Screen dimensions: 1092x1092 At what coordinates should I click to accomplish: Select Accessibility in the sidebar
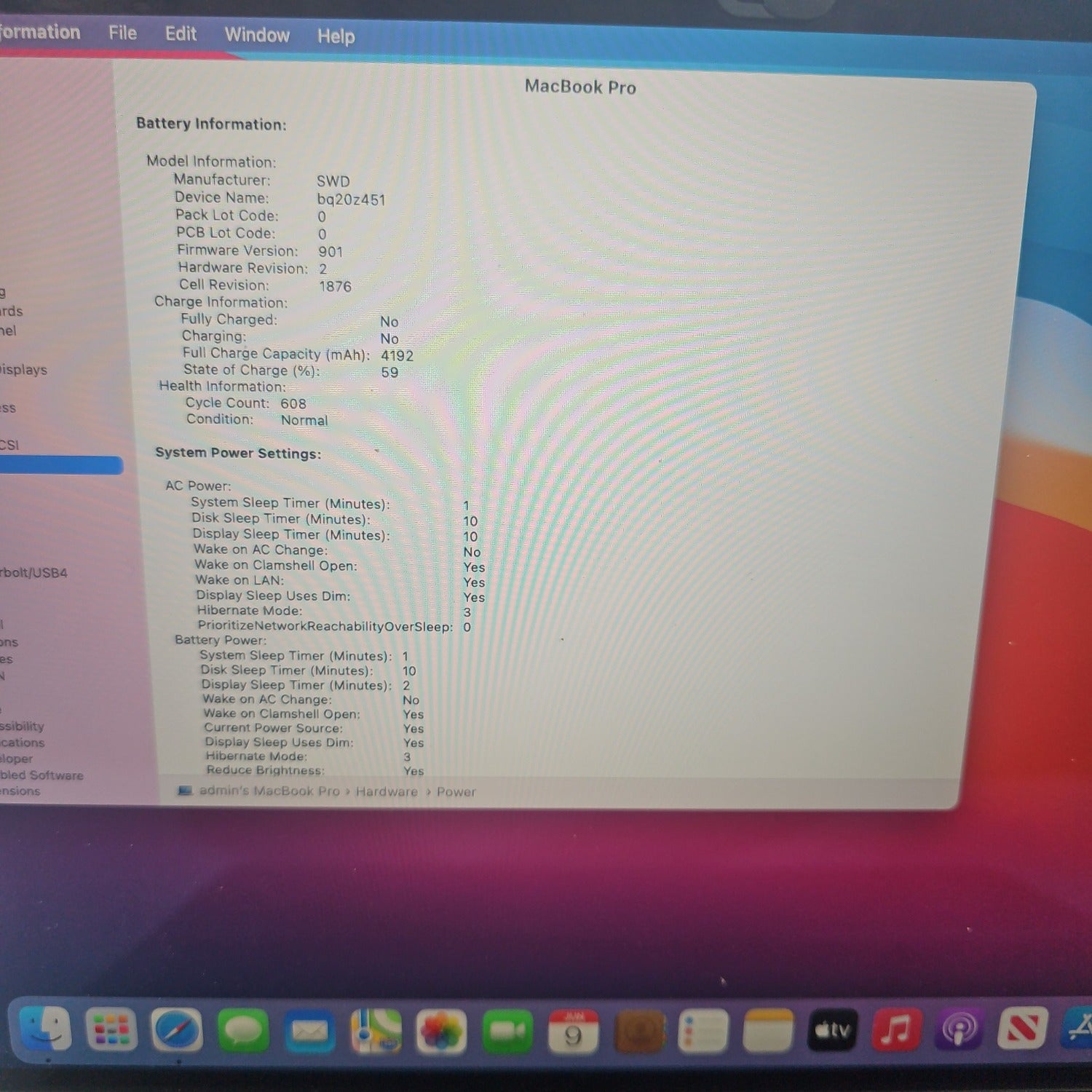22,727
